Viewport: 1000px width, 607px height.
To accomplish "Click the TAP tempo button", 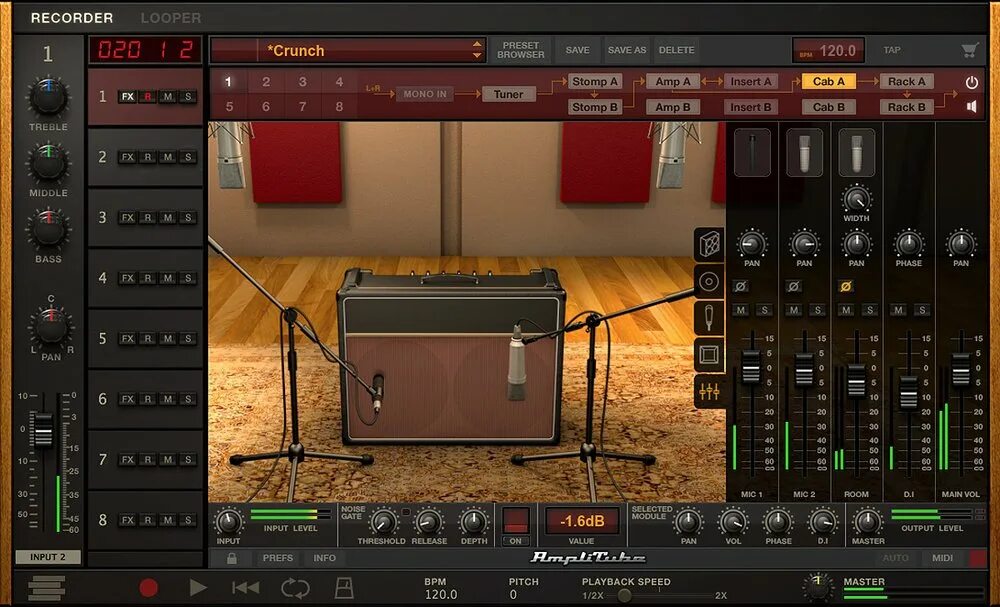I will 890,49.
